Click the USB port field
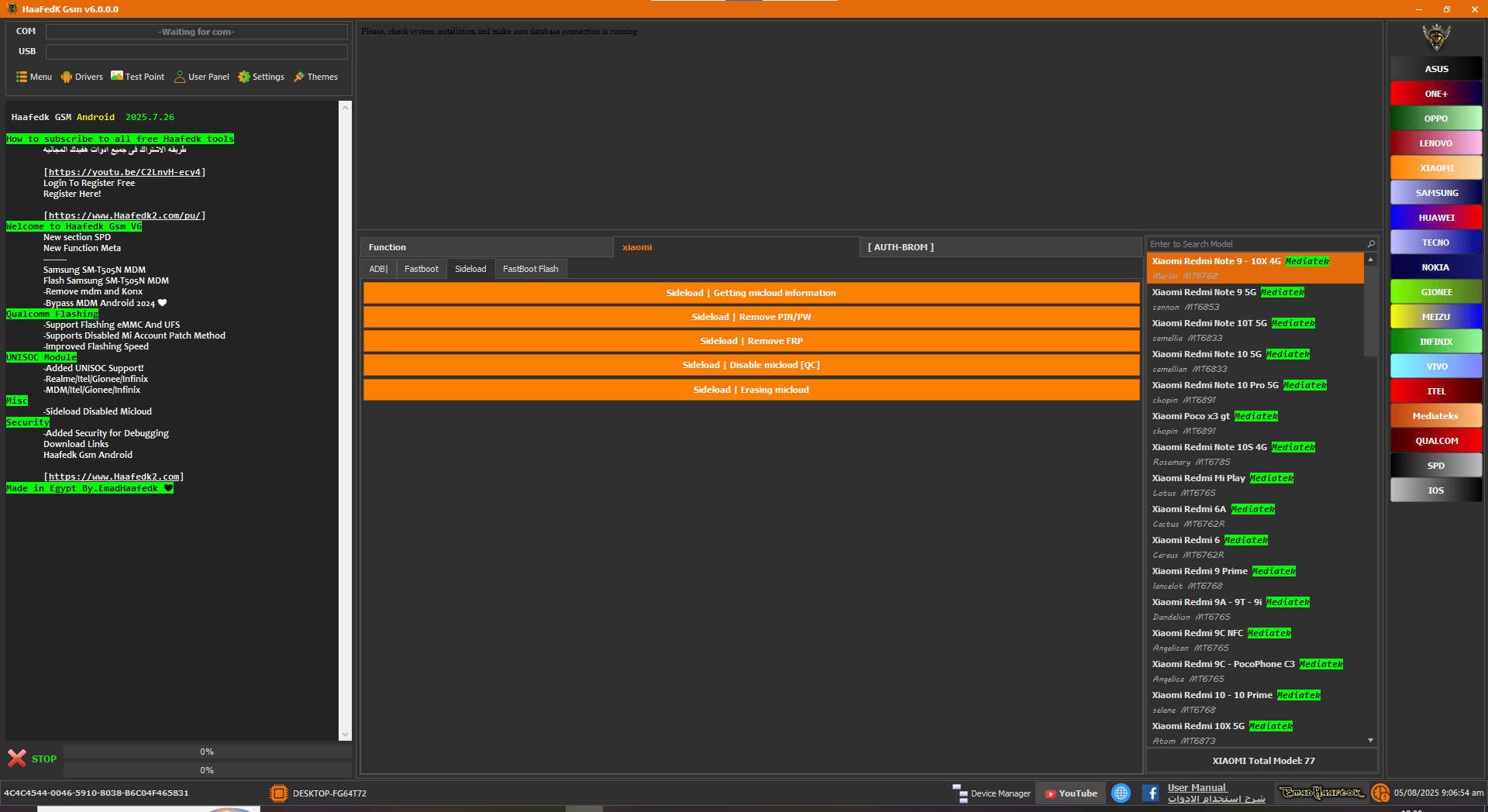 pyautogui.click(x=196, y=51)
